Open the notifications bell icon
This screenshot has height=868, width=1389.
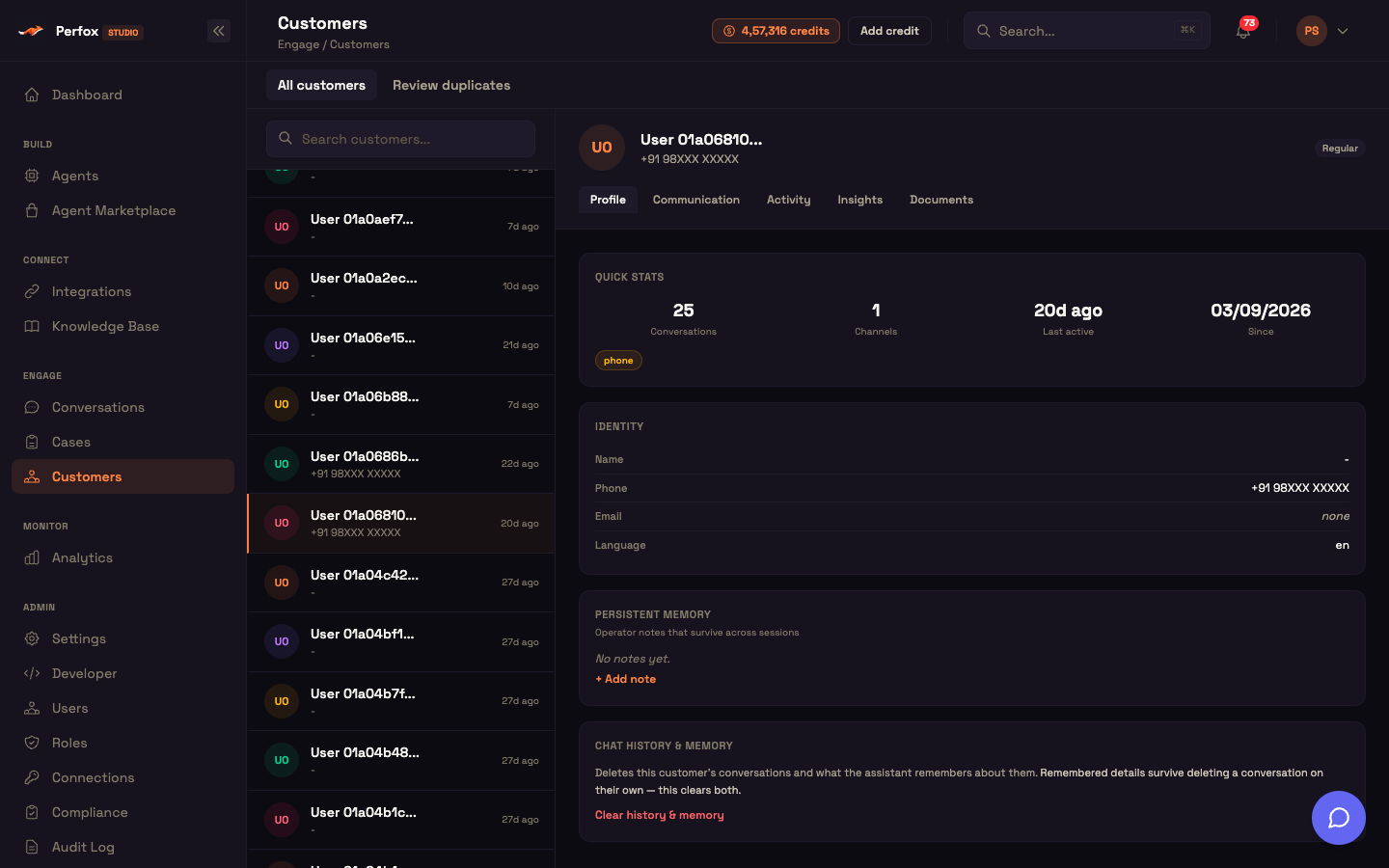pos(1243,31)
